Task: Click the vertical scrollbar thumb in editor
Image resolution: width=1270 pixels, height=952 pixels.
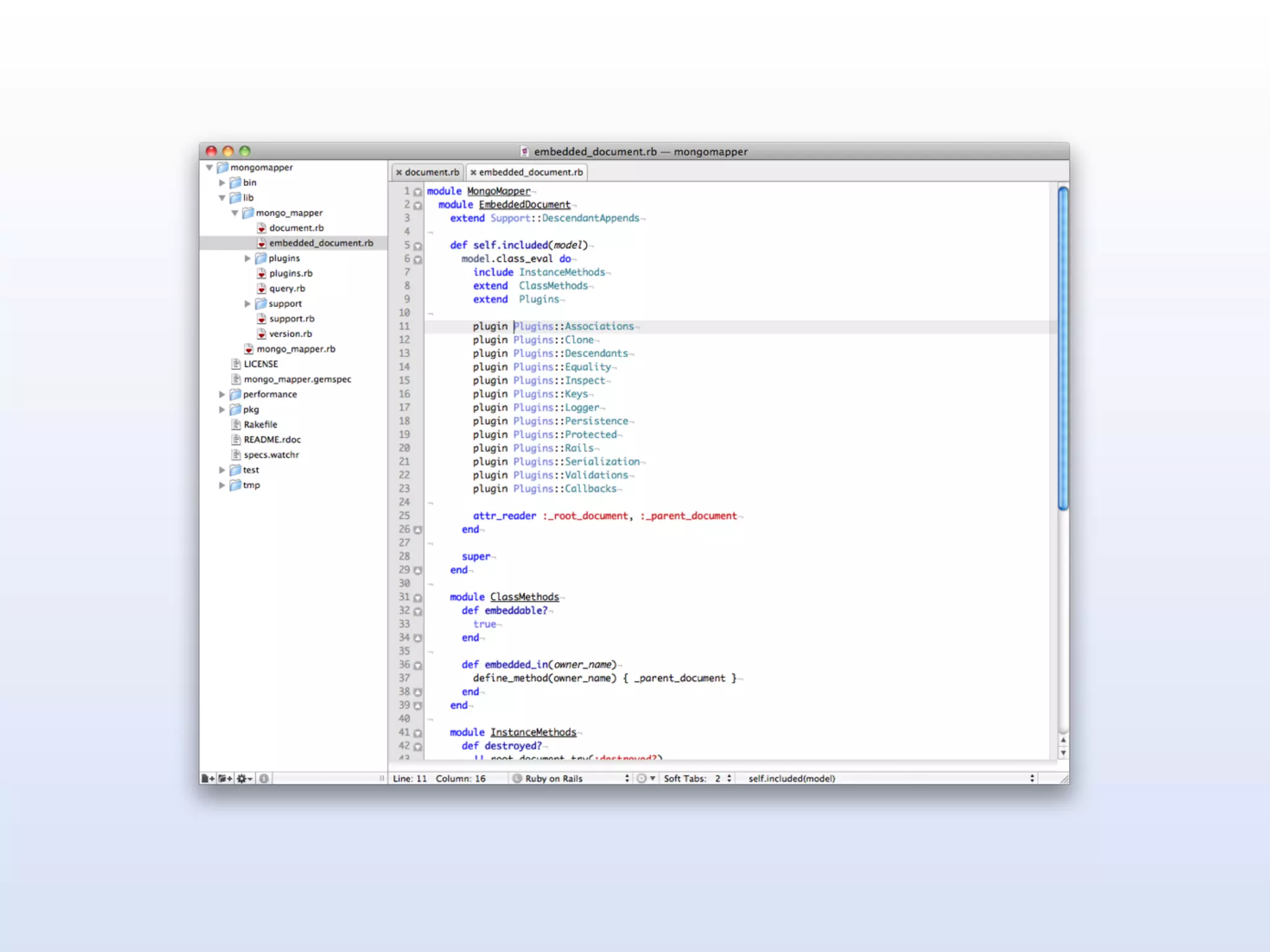Action: tap(1063, 347)
